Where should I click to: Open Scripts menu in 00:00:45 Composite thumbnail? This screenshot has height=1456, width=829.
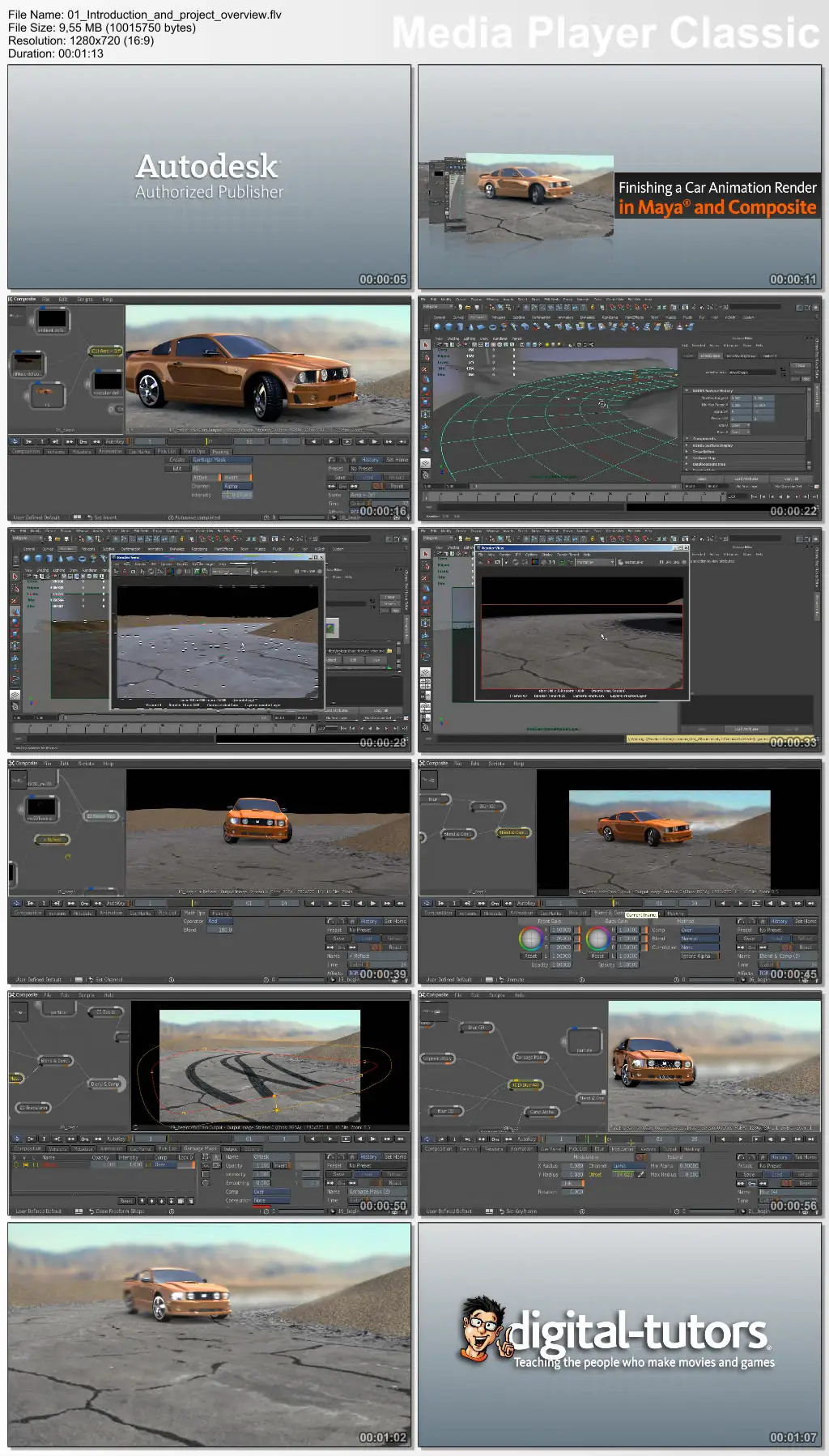pyautogui.click(x=496, y=763)
